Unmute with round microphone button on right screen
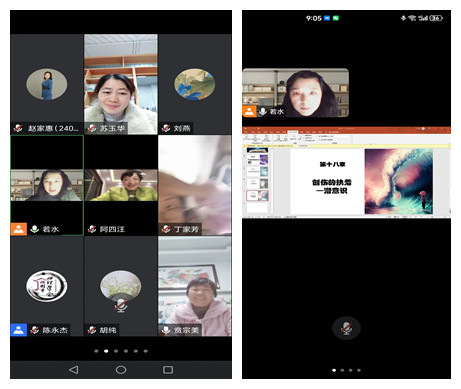This screenshot has height=389, width=461. coord(346,328)
